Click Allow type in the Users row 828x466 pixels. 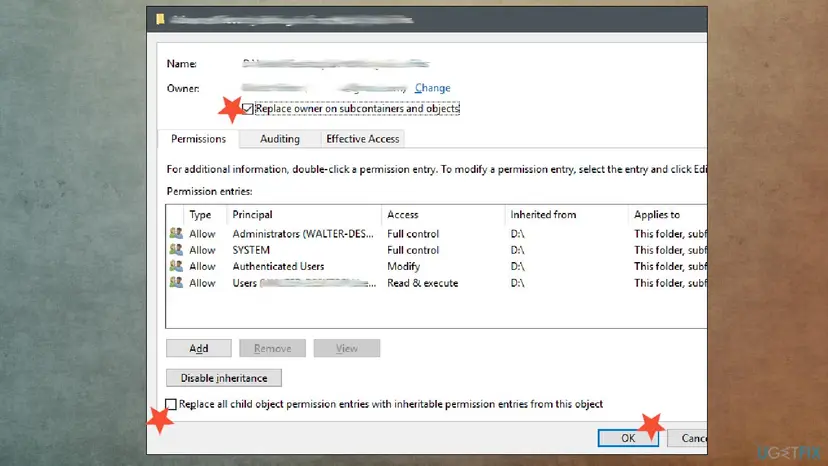[202, 283]
